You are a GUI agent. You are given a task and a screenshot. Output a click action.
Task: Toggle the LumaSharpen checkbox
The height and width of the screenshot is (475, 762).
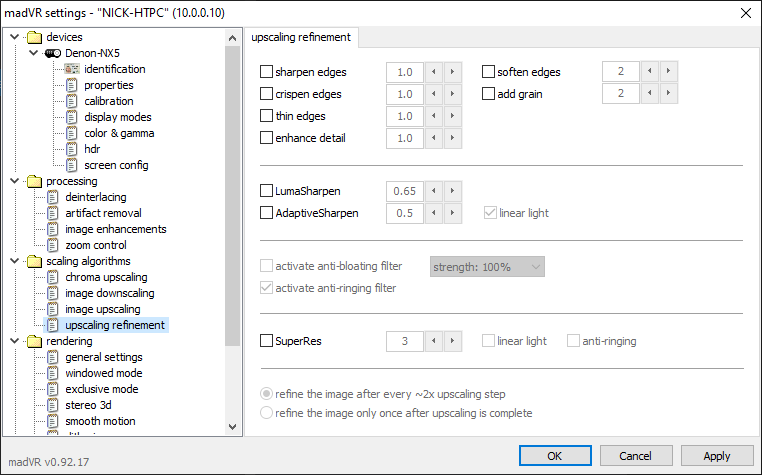(x=266, y=190)
